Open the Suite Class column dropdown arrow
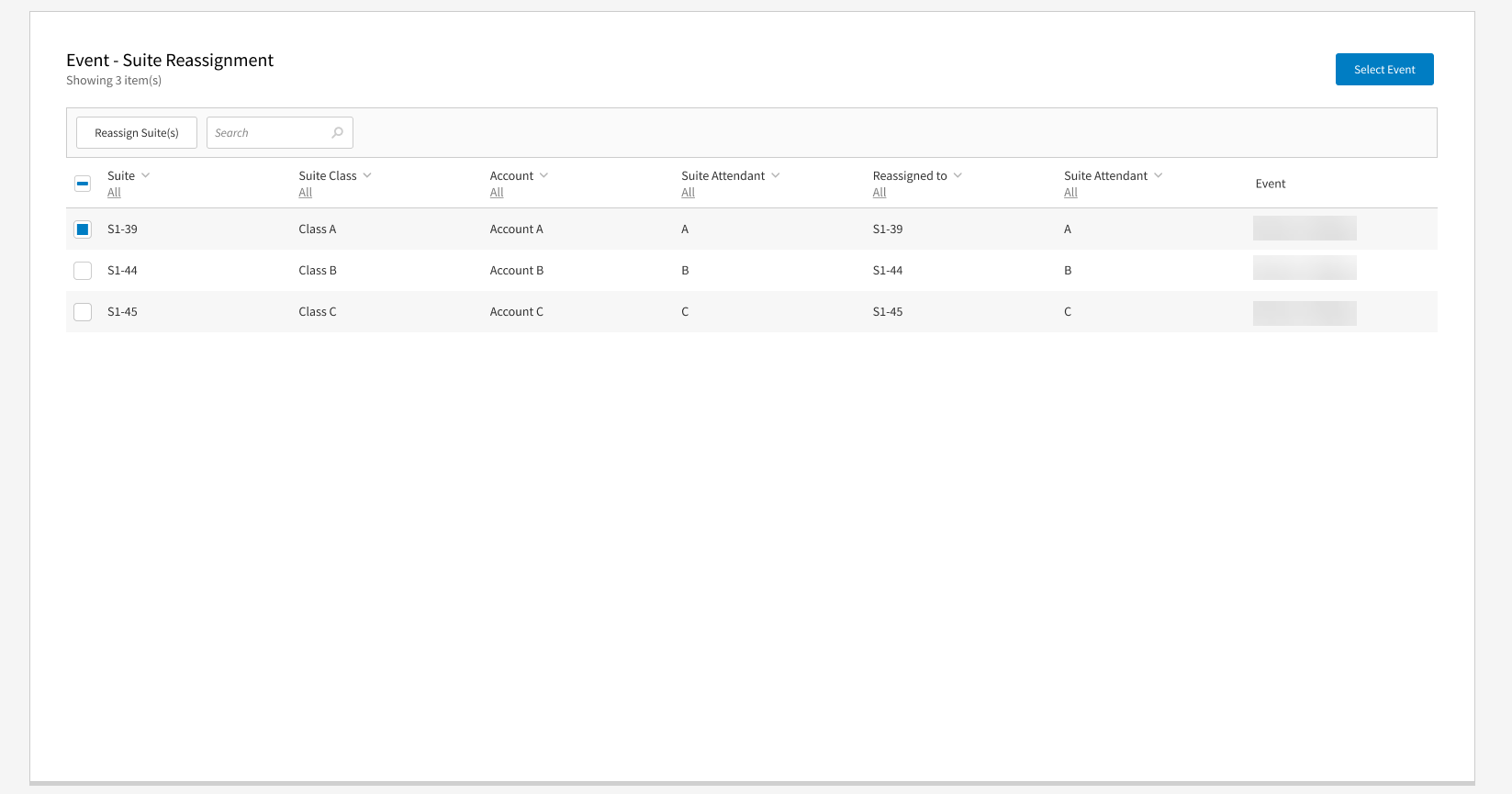 pos(367,175)
